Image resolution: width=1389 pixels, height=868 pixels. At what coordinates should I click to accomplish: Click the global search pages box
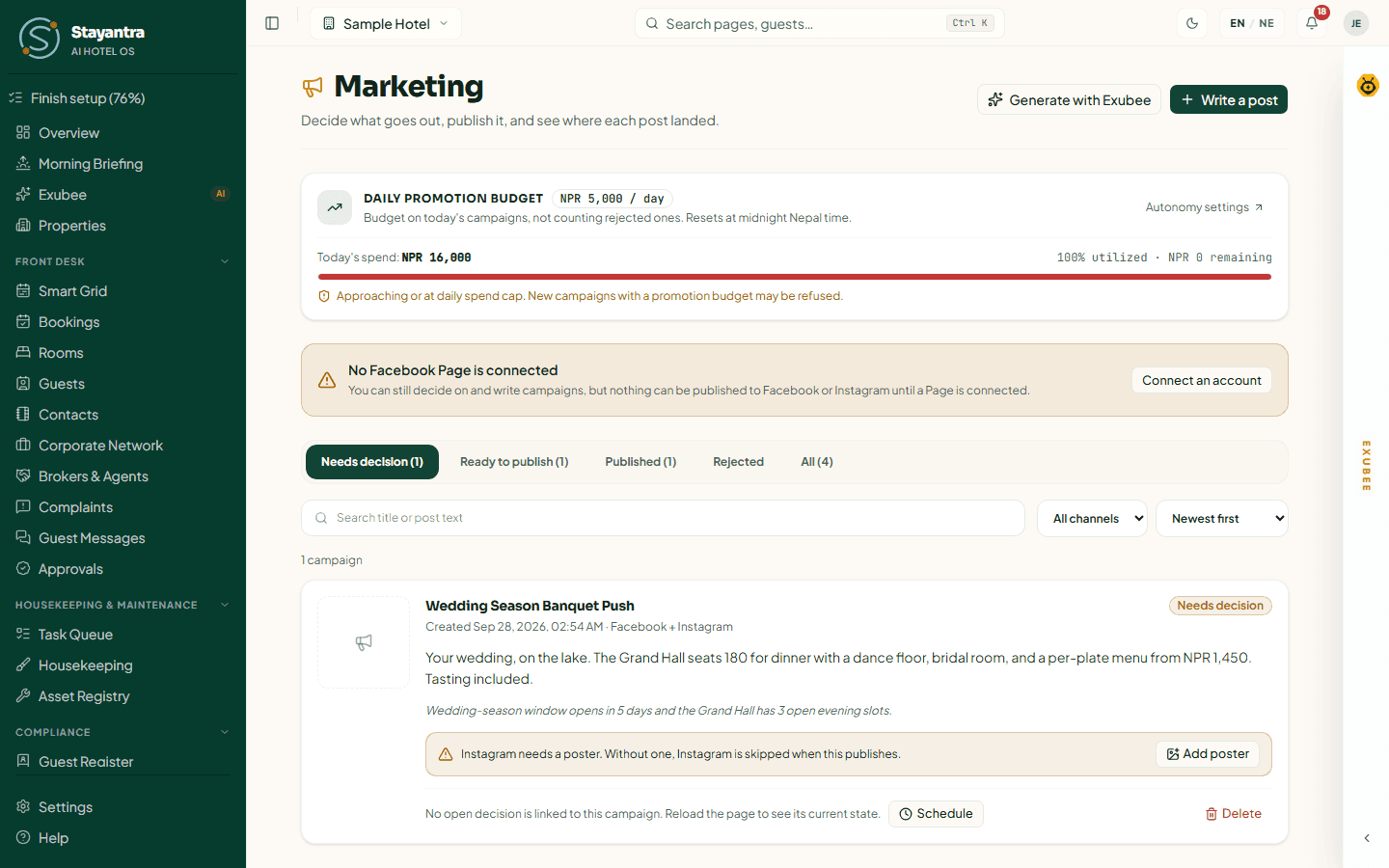820,23
